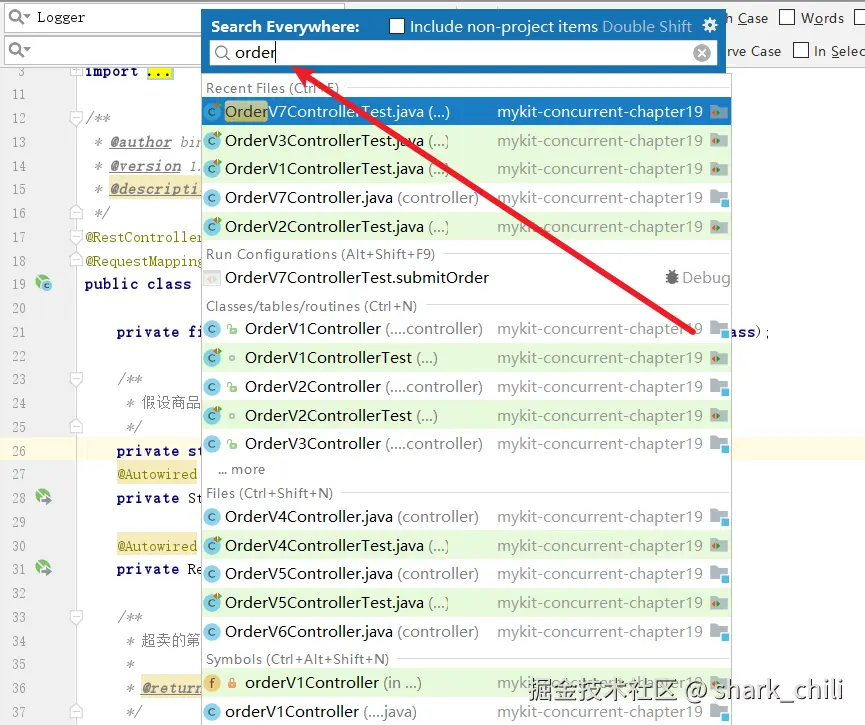Viewport: 865px width, 725px height.
Task: Collapse Javadoc comment starting at line 12
Action: [x=76, y=118]
